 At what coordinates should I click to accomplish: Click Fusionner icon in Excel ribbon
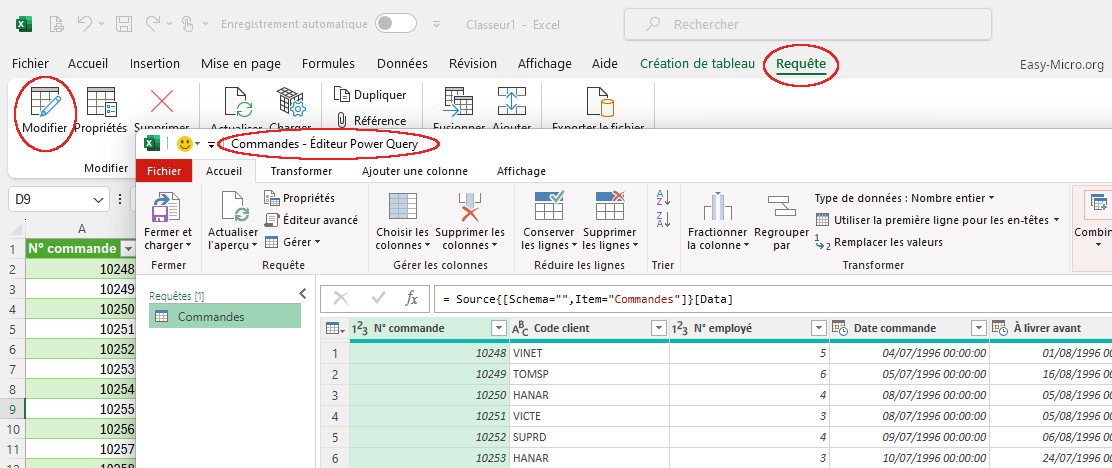tap(458, 102)
